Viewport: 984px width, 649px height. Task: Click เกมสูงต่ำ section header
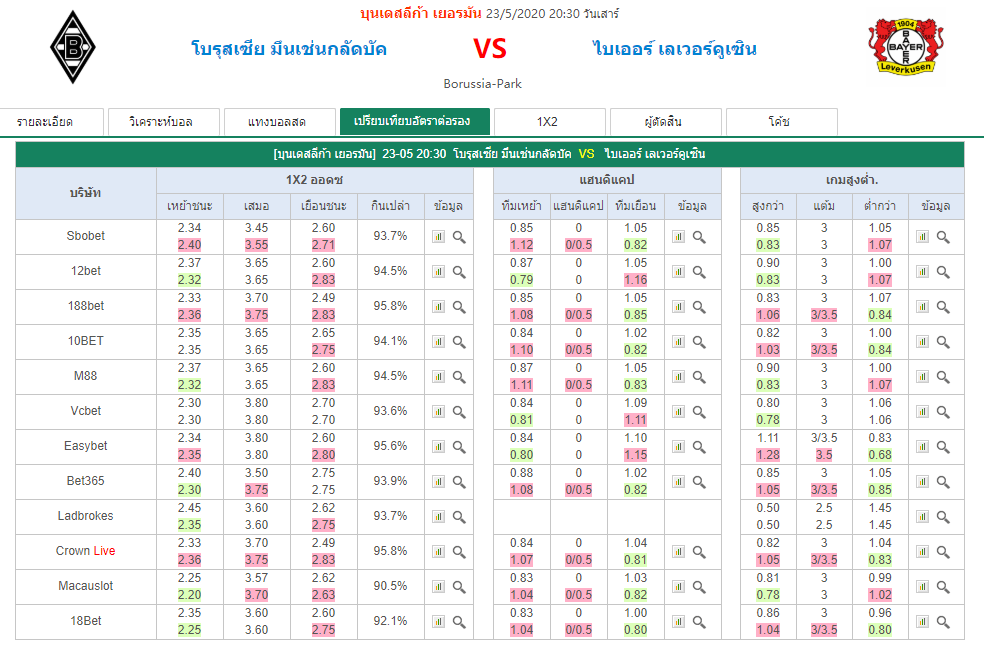[x=852, y=180]
